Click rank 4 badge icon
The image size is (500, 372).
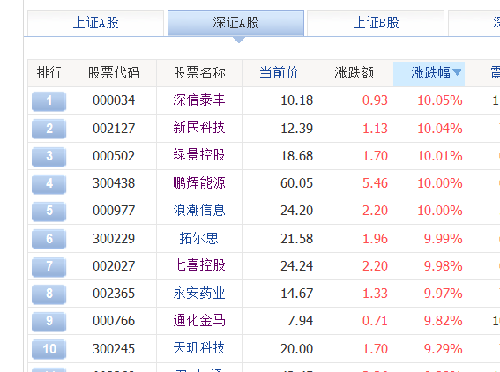(49, 184)
